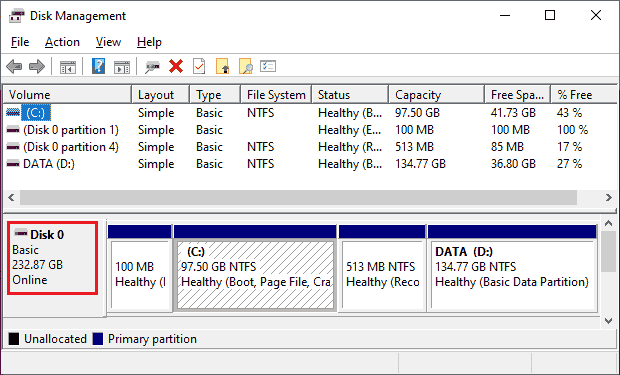Screen dimensions: 620x375
Task: Select the DATA (D:) volume row
Action: (310, 164)
